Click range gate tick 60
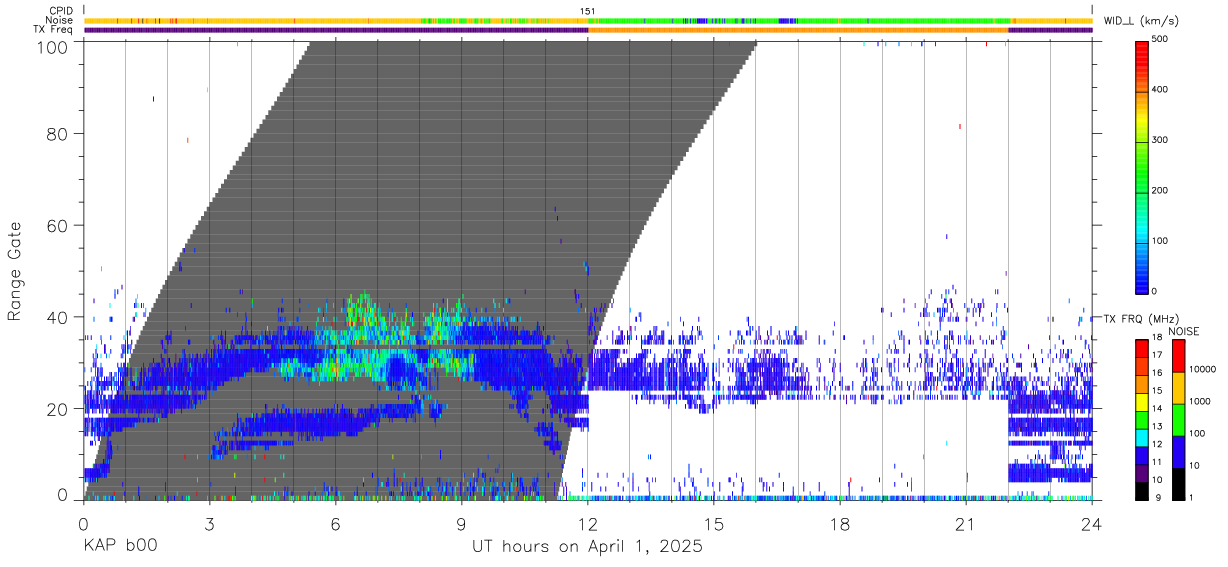 pos(58,225)
